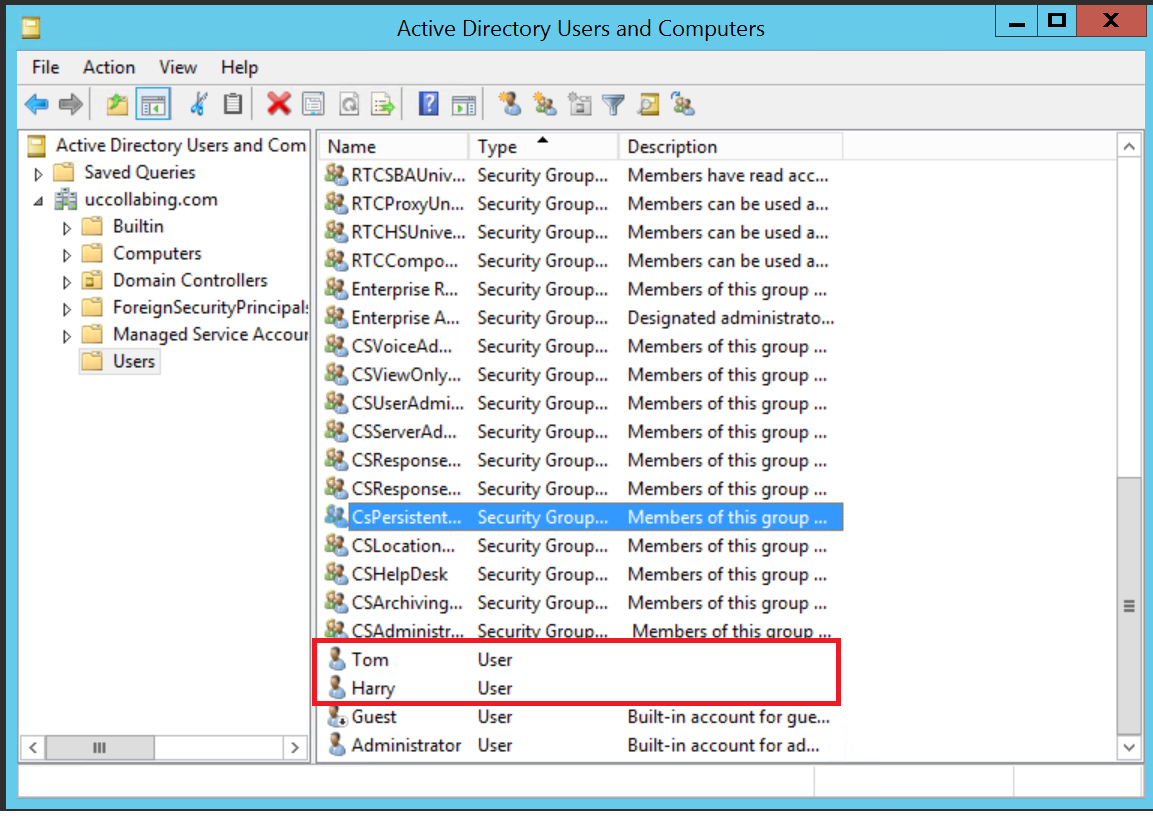Viewport: 1153px width, 826px height.
Task: Open Find objects toolbar icon
Action: (648, 104)
